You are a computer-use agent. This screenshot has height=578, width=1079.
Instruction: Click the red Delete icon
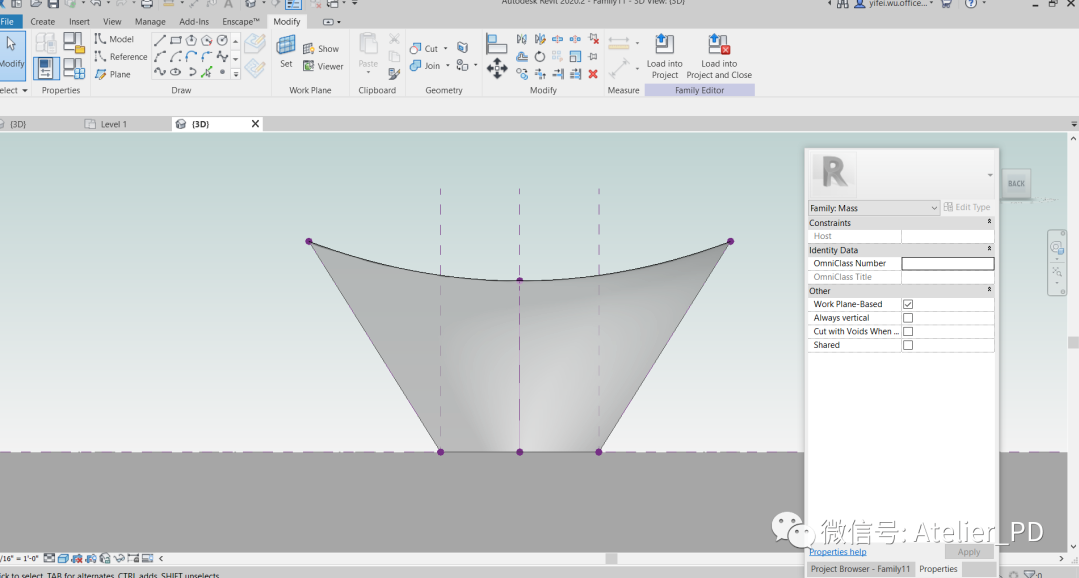tap(593, 74)
